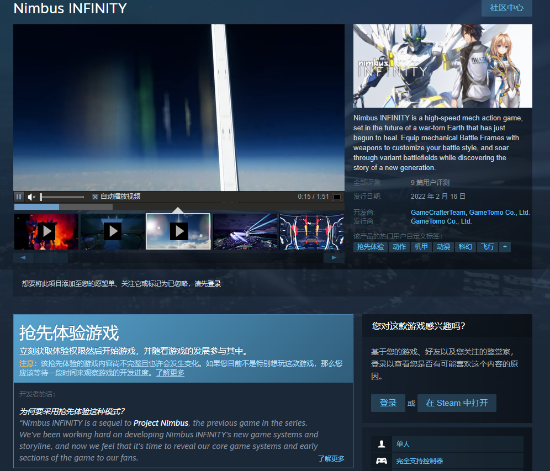The width and height of the screenshot is (550, 471).
Task: Click the single-player person icon
Action: 382,444
